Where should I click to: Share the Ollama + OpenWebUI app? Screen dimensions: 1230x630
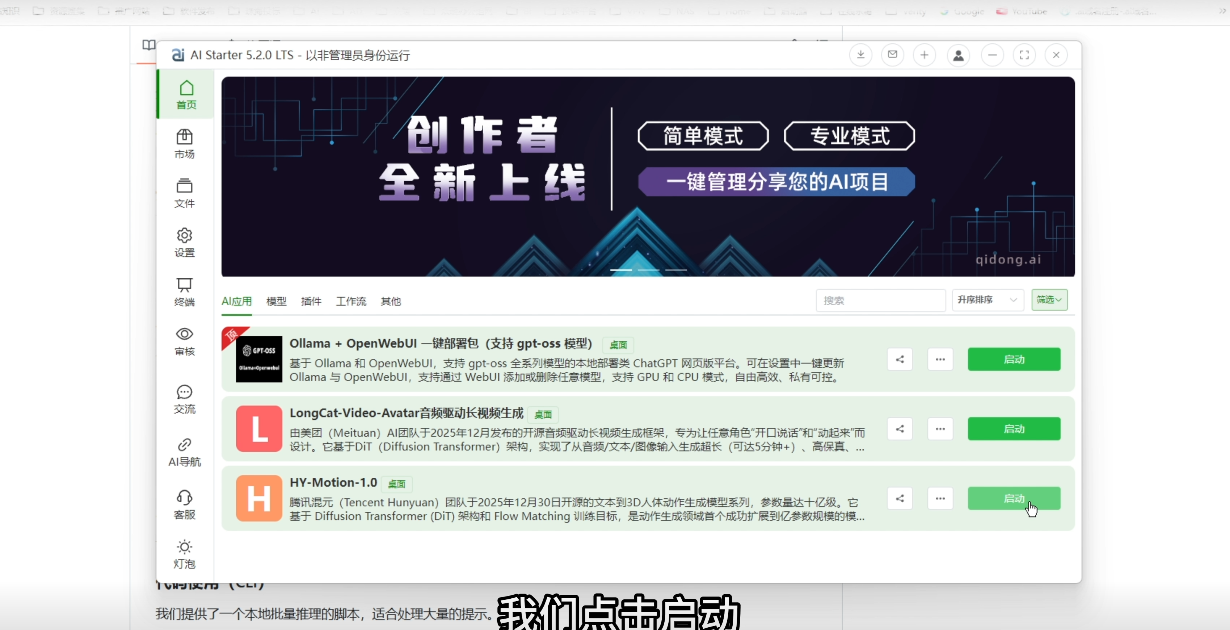pyautogui.click(x=900, y=359)
